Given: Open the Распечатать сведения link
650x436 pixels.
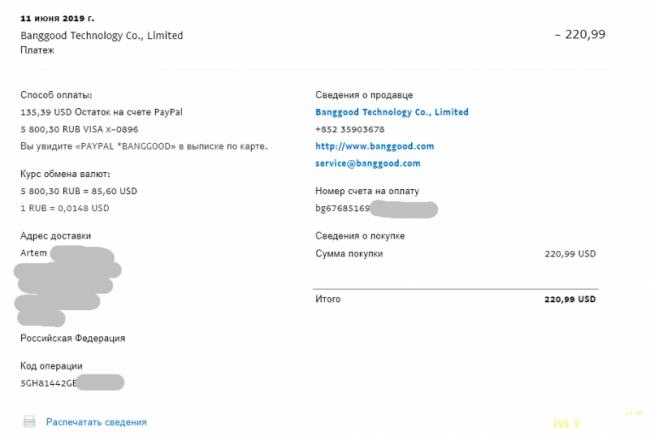Looking at the screenshot, I should pyautogui.click(x=96, y=422).
